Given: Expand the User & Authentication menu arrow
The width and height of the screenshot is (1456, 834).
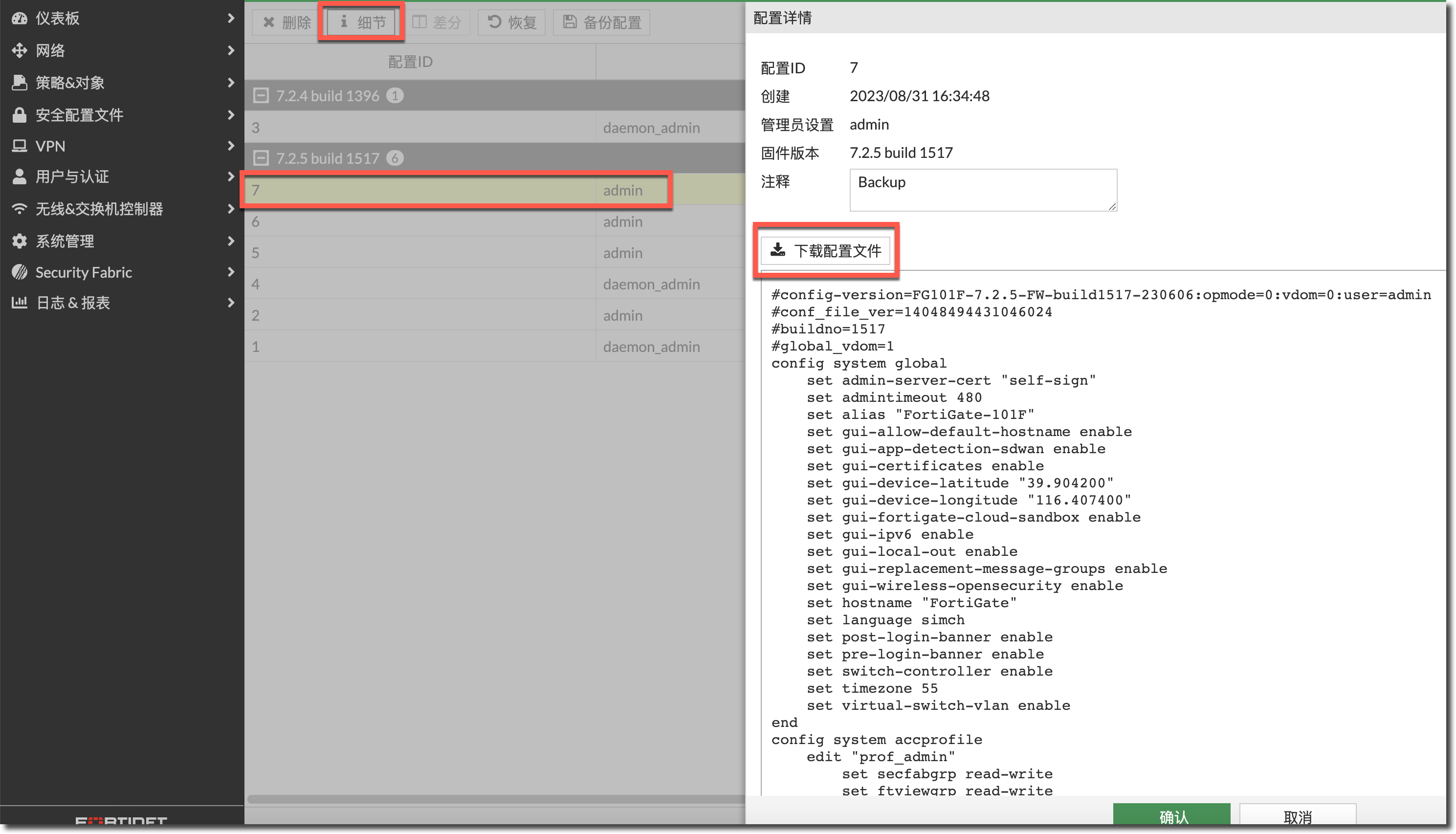Looking at the screenshot, I should coord(231,176).
